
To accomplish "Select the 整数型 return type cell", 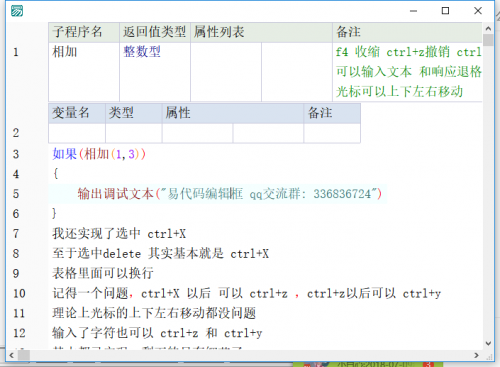I will pyautogui.click(x=155, y=72).
